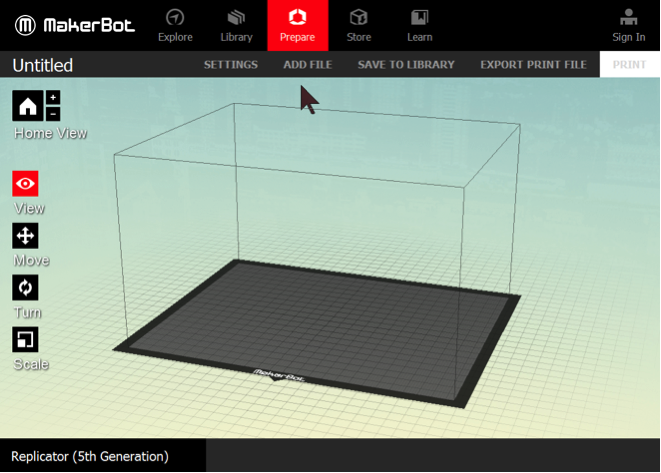Image resolution: width=661 pixels, height=473 pixels.
Task: Zoom in with the plus button
Action: (x=53, y=97)
